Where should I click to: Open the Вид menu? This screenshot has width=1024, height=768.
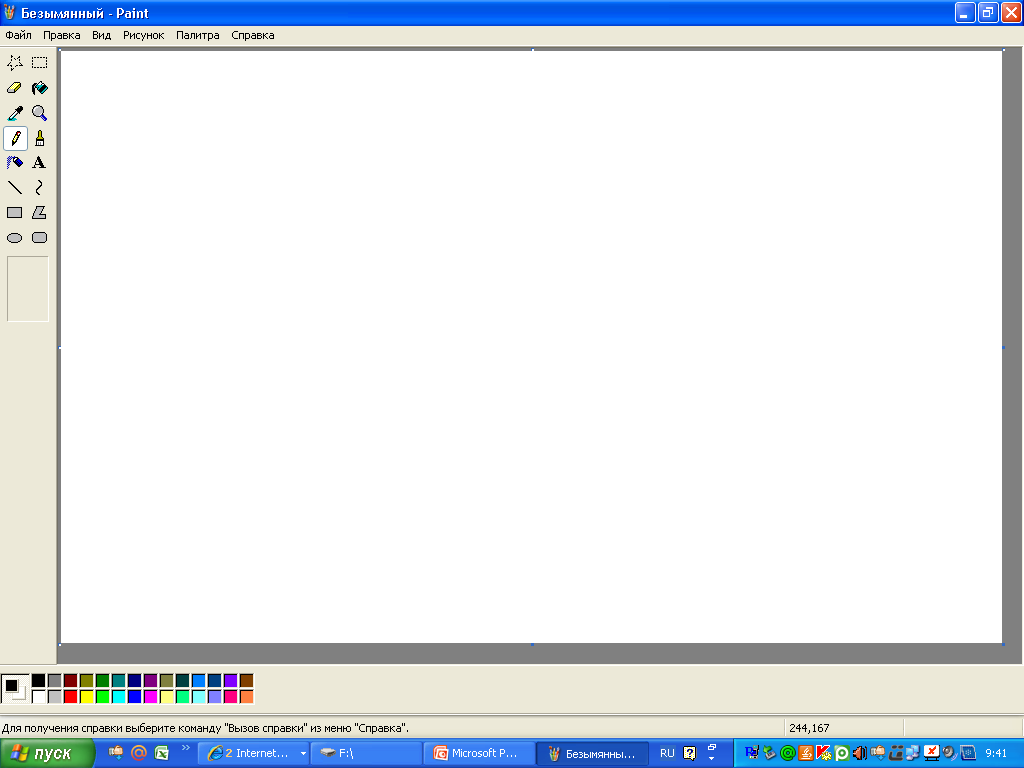tap(101, 35)
